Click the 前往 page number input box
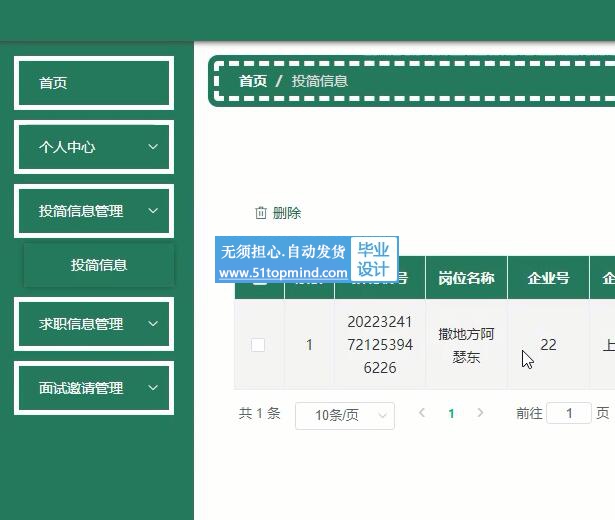The height and width of the screenshot is (520, 615). coord(569,413)
